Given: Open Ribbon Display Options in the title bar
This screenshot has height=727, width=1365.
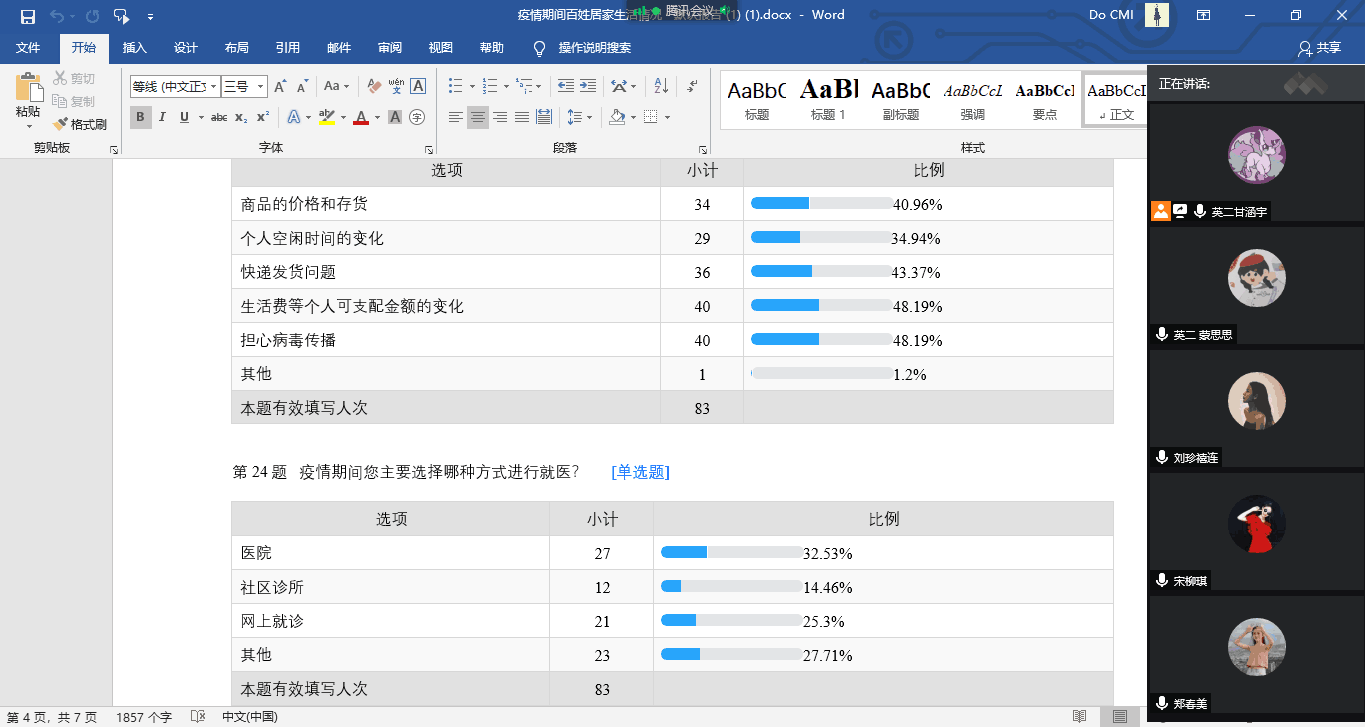Looking at the screenshot, I should [1204, 15].
